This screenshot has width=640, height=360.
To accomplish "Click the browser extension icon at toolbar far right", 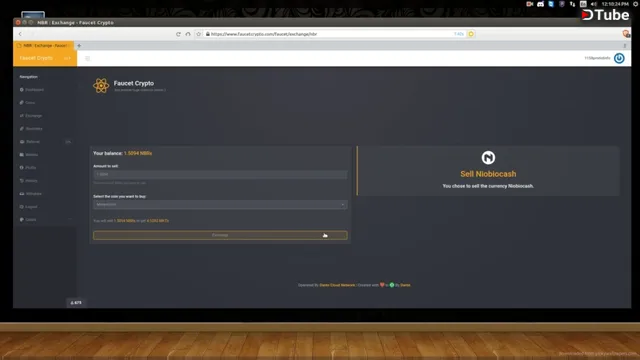I will [x=626, y=34].
